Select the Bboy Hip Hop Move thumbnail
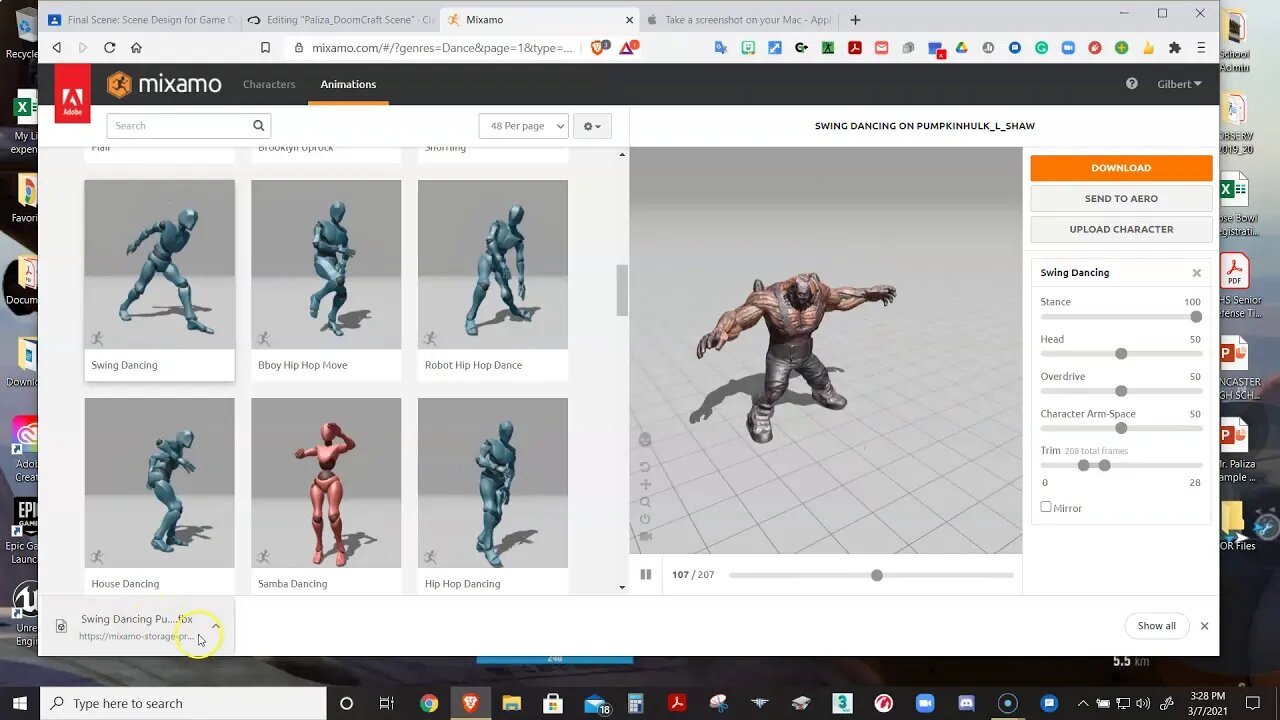This screenshot has width=1280, height=720. (x=326, y=265)
